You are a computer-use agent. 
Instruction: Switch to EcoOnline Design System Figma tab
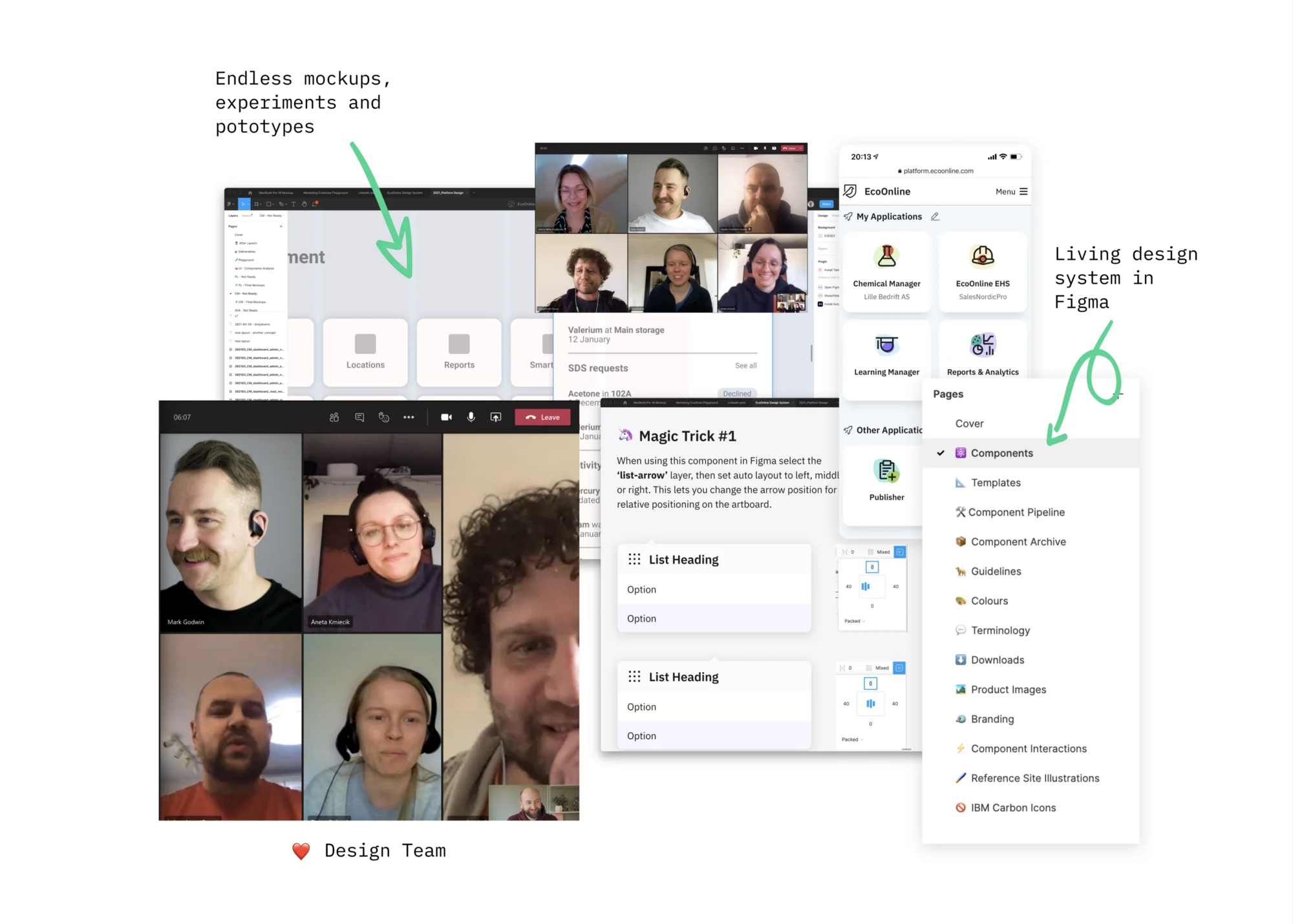[x=405, y=193]
